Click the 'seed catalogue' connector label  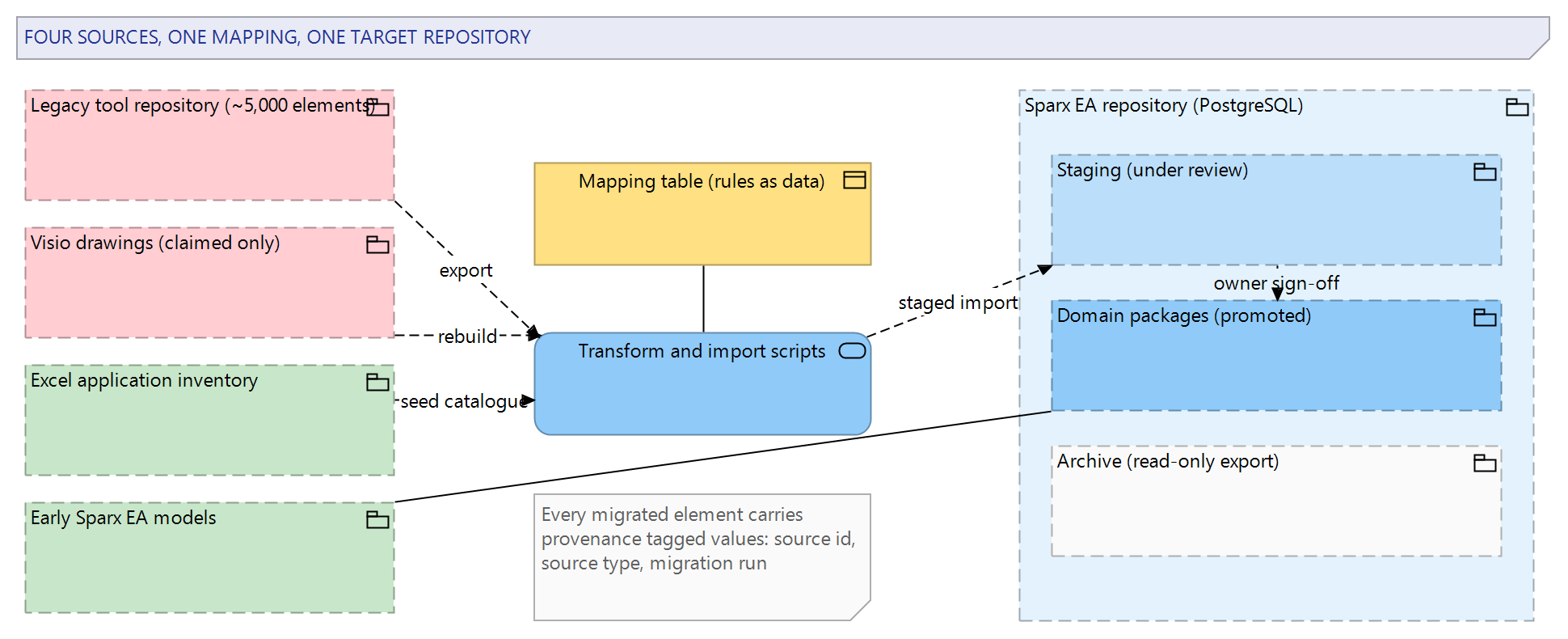[465, 401]
